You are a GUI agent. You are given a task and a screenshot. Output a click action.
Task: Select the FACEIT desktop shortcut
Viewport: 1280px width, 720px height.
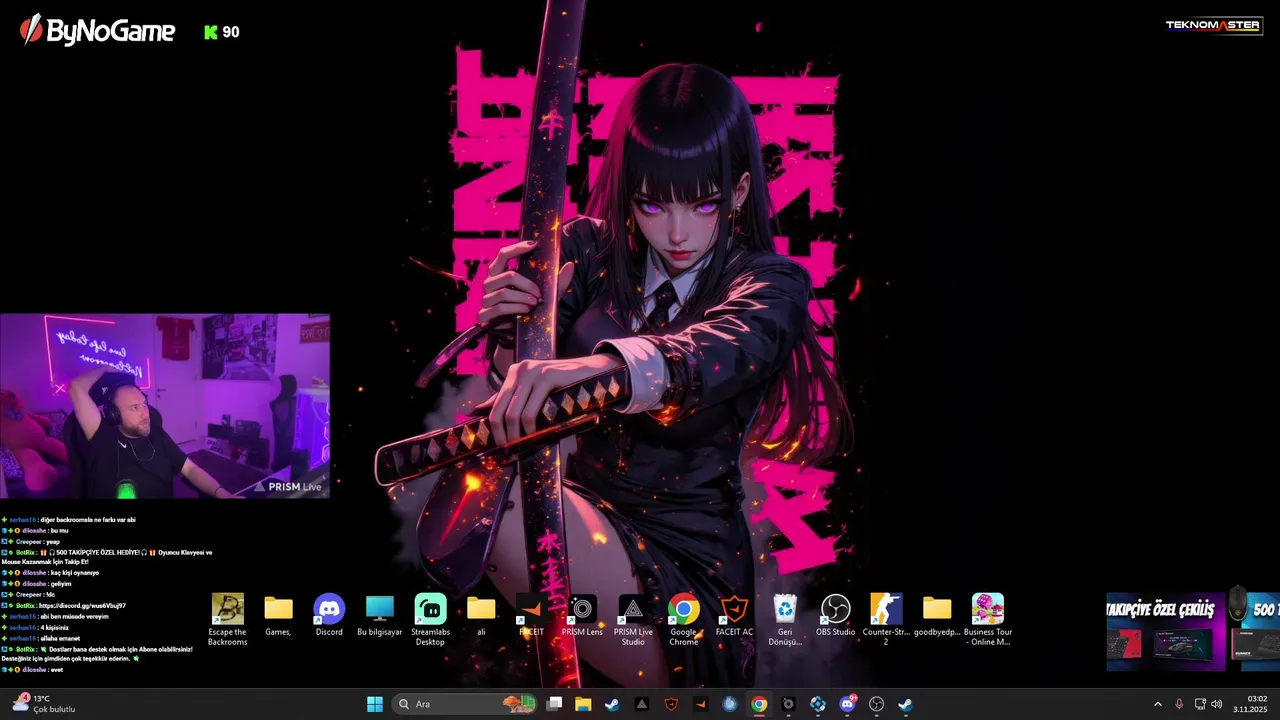tap(531, 615)
